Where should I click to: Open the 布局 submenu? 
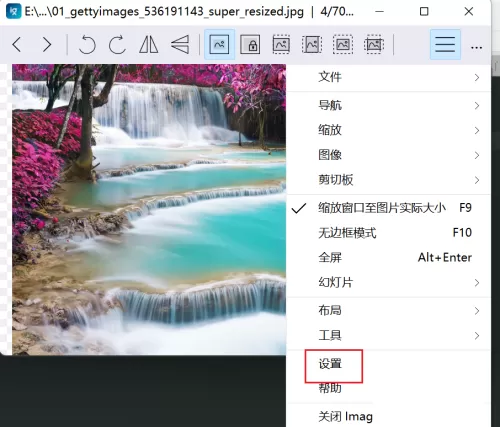(388, 311)
